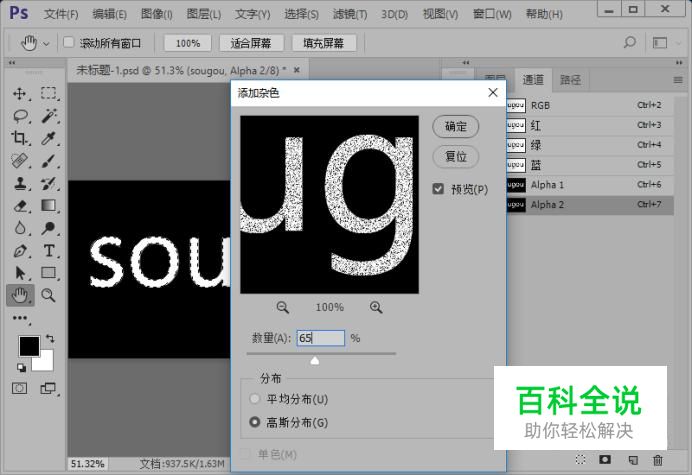Select the Eyedropper tool
The width and height of the screenshot is (692, 475).
pos(49,138)
